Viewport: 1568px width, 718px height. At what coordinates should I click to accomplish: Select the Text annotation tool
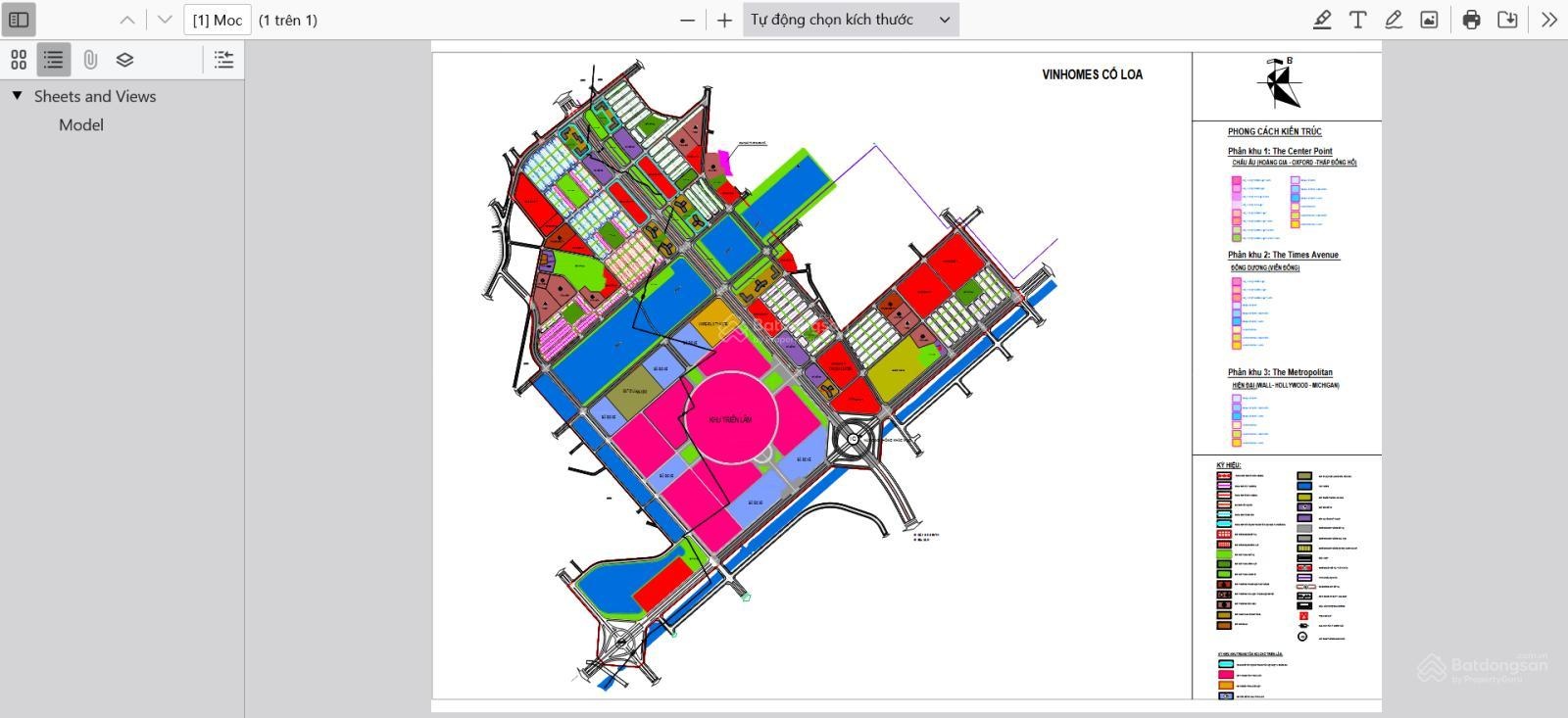(1358, 20)
